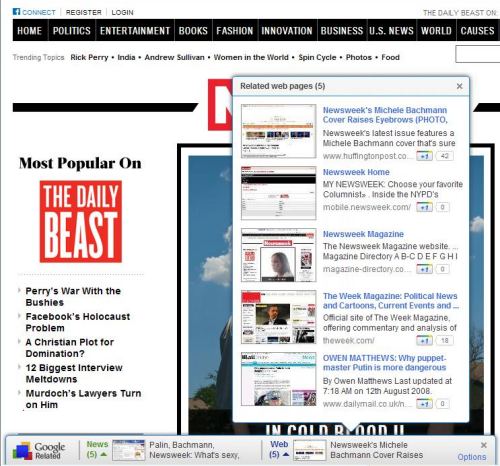This screenshot has width=500, height=466.
Task: Open Palin, Bachmann, Newsweek news item
Action: [x=194, y=450]
